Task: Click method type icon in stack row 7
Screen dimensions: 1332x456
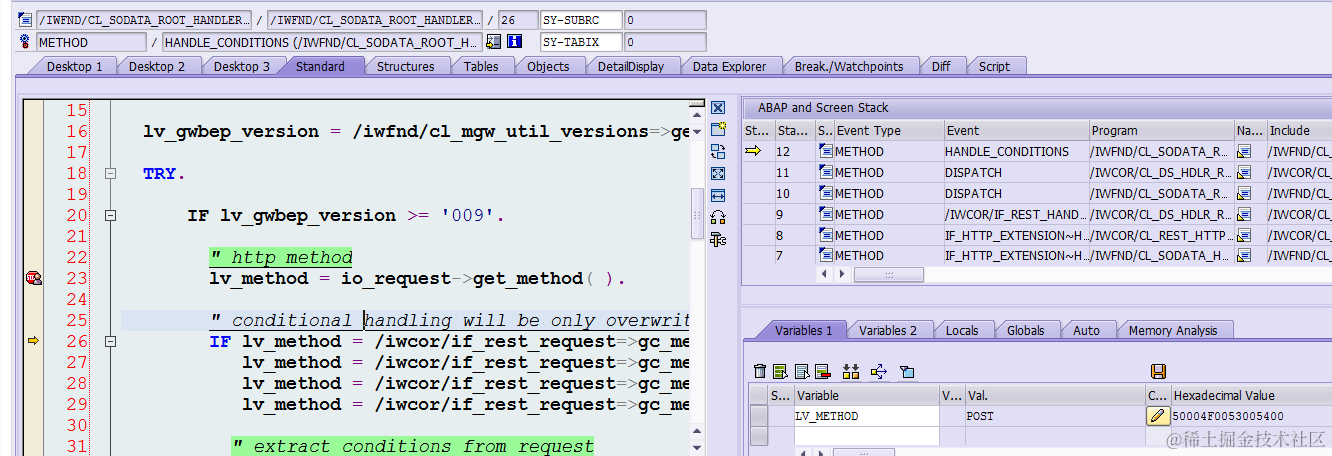Action: 825,255
